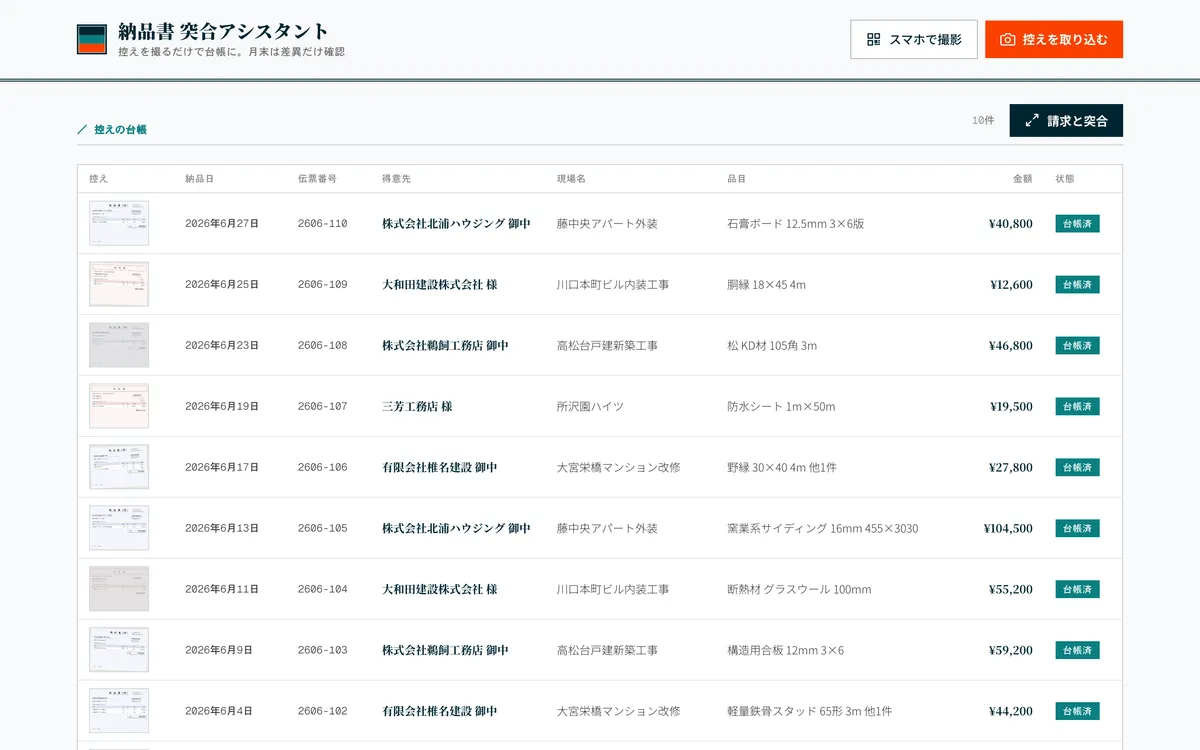Click date 2026年6月23日
1200x750 pixels.
(222, 345)
